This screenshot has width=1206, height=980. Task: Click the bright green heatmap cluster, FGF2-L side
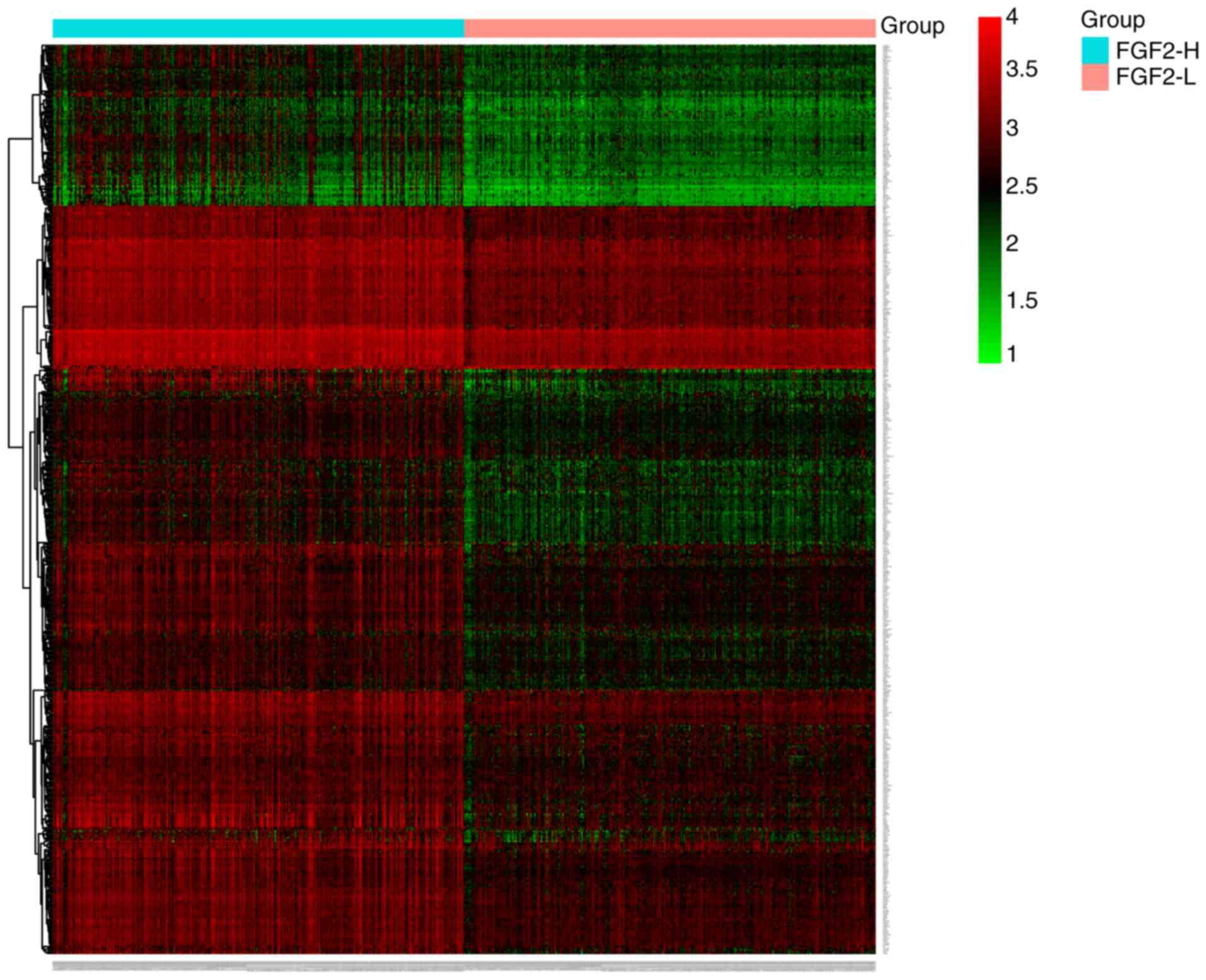coord(670,189)
